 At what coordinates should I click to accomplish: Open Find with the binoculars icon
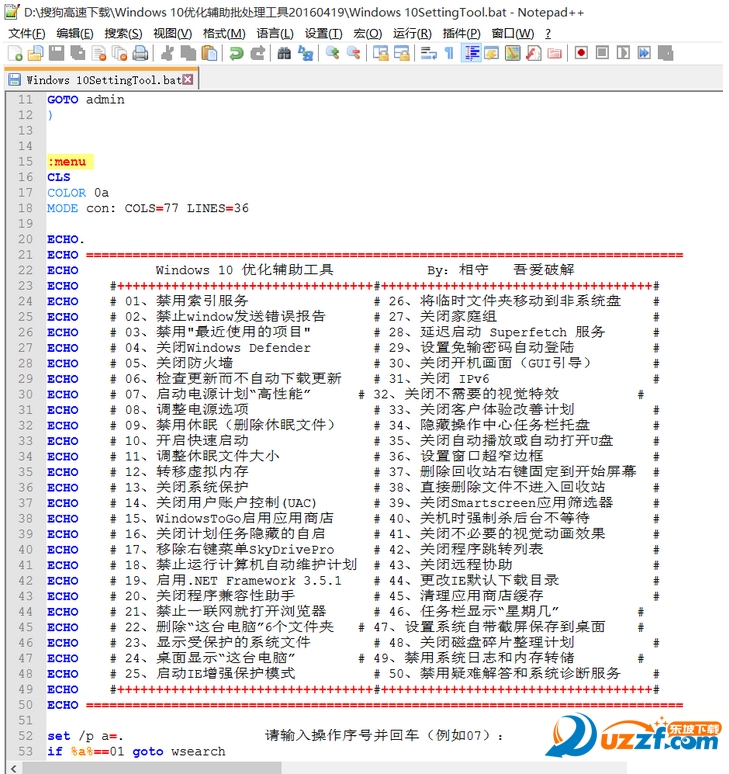tap(284, 53)
